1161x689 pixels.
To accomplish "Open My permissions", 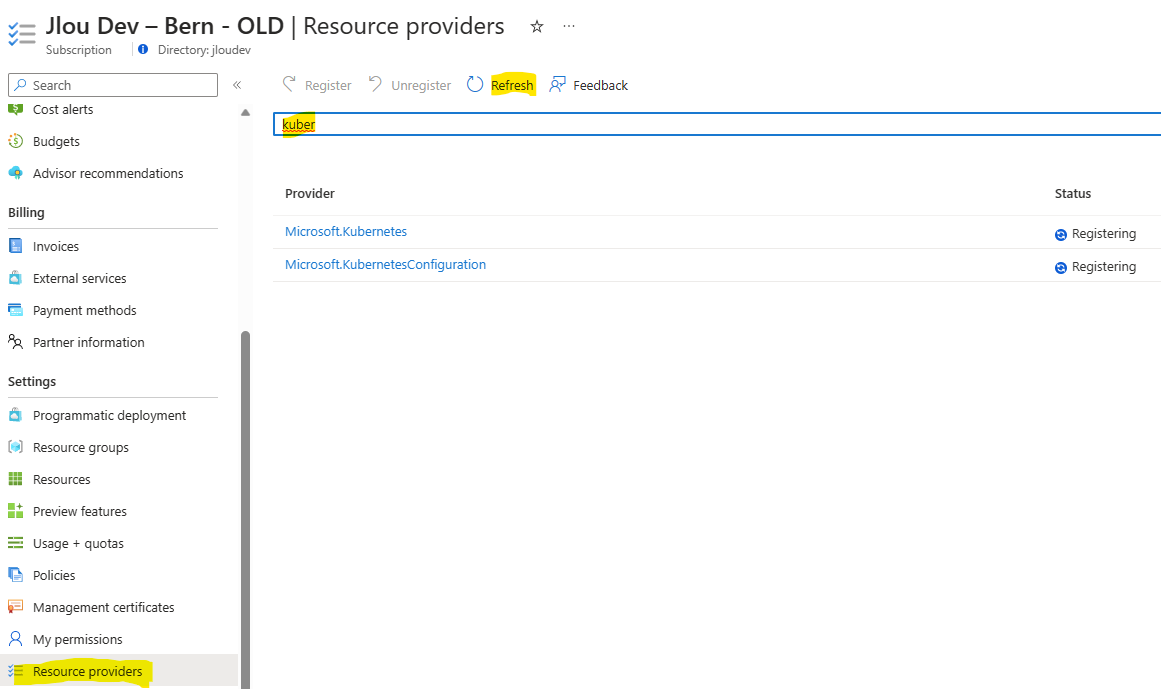I will [x=78, y=639].
